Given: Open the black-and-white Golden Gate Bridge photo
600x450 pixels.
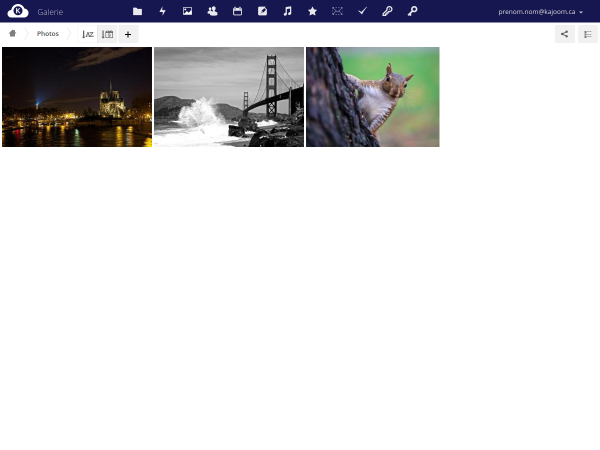Looking at the screenshot, I should point(229,97).
